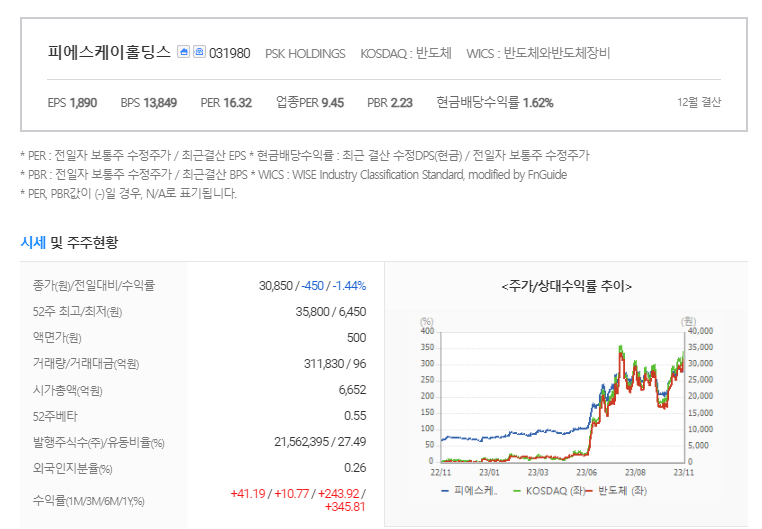Select the one-year return +345.81
This screenshot has width=762, height=529.
click(x=345, y=507)
